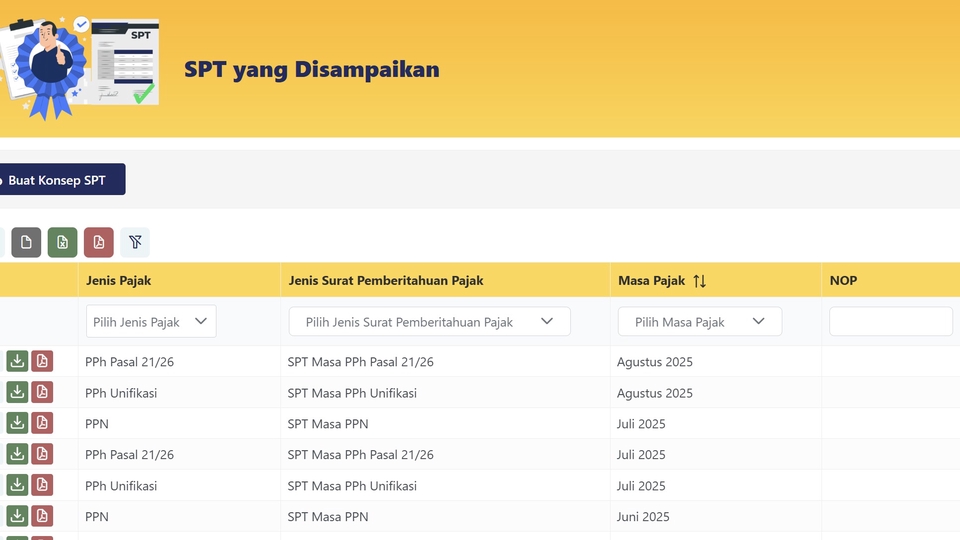Click the Jenis Pajak column header

(119, 281)
